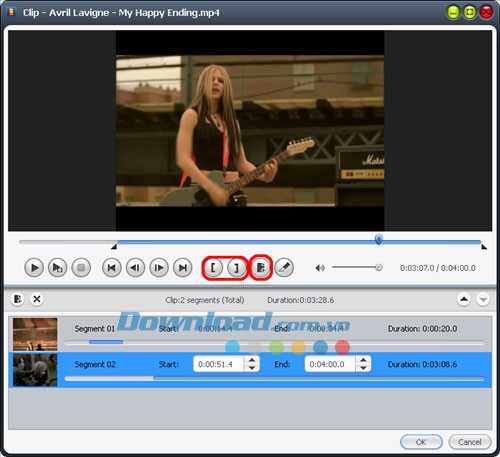Image resolution: width=500 pixels, height=457 pixels.
Task: Click Segment 01 Duration: 0:00:20.0
Action: [x=422, y=329]
